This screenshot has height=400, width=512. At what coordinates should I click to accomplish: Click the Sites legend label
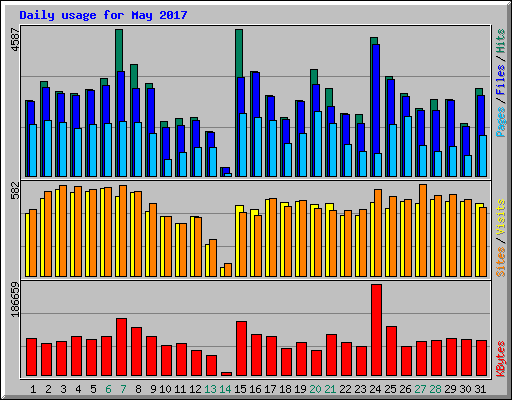coord(500,262)
